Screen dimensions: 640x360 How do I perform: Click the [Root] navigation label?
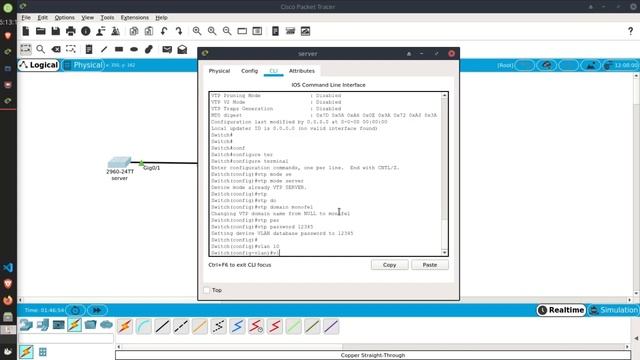tap(505, 65)
